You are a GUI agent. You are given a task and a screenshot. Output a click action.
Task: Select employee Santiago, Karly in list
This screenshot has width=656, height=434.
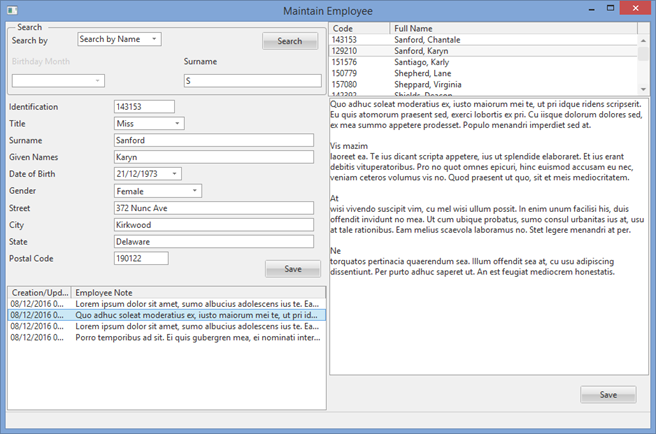484,62
